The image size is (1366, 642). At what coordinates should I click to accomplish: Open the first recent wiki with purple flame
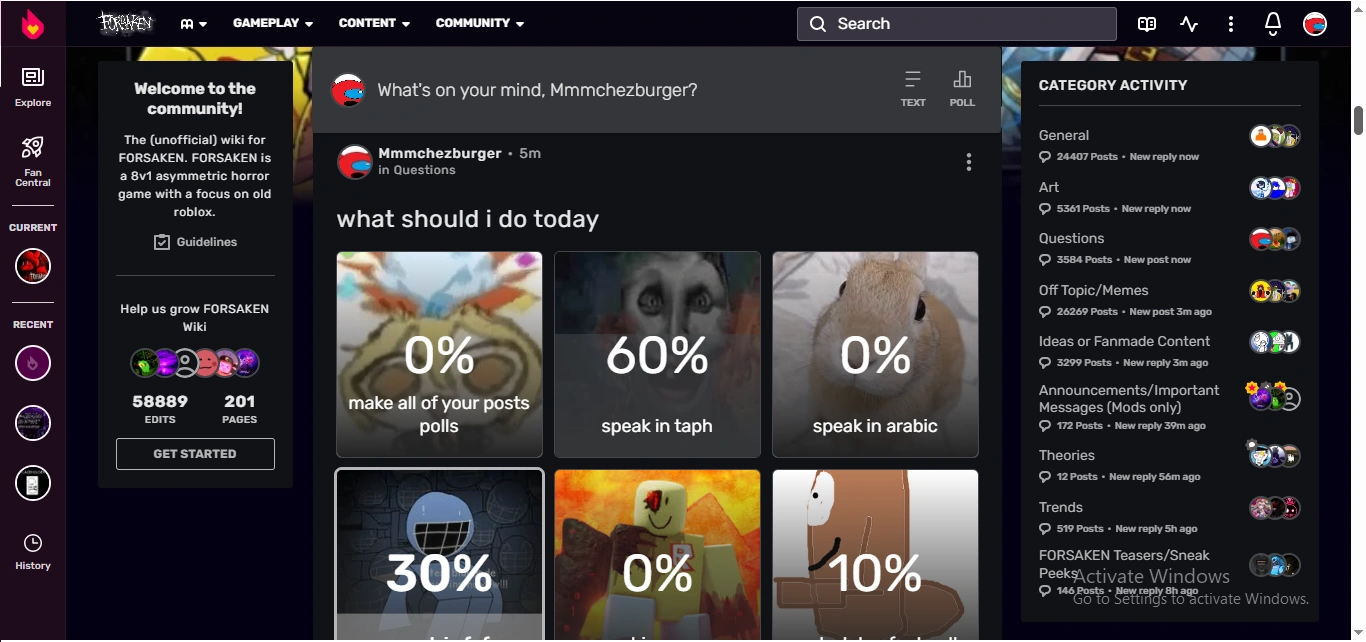click(33, 363)
